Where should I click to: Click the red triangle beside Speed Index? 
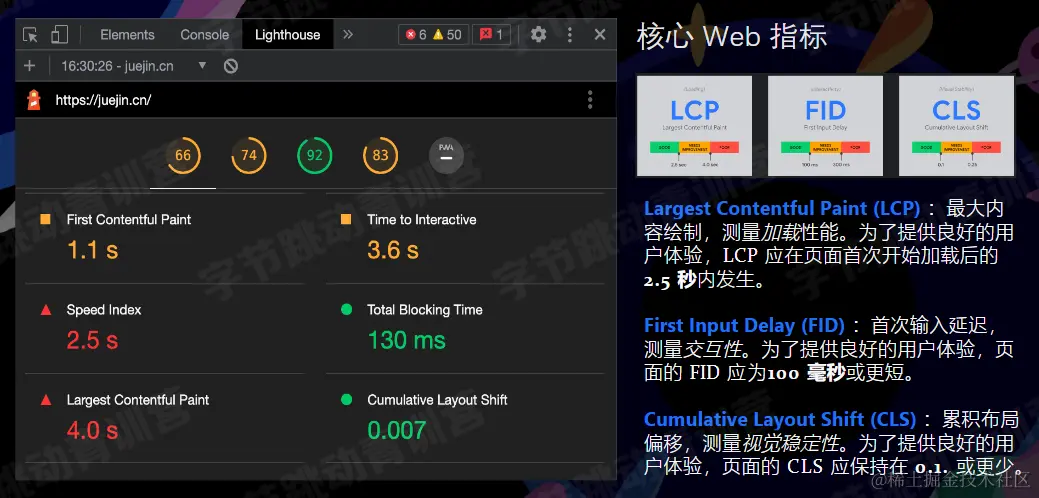(46, 309)
